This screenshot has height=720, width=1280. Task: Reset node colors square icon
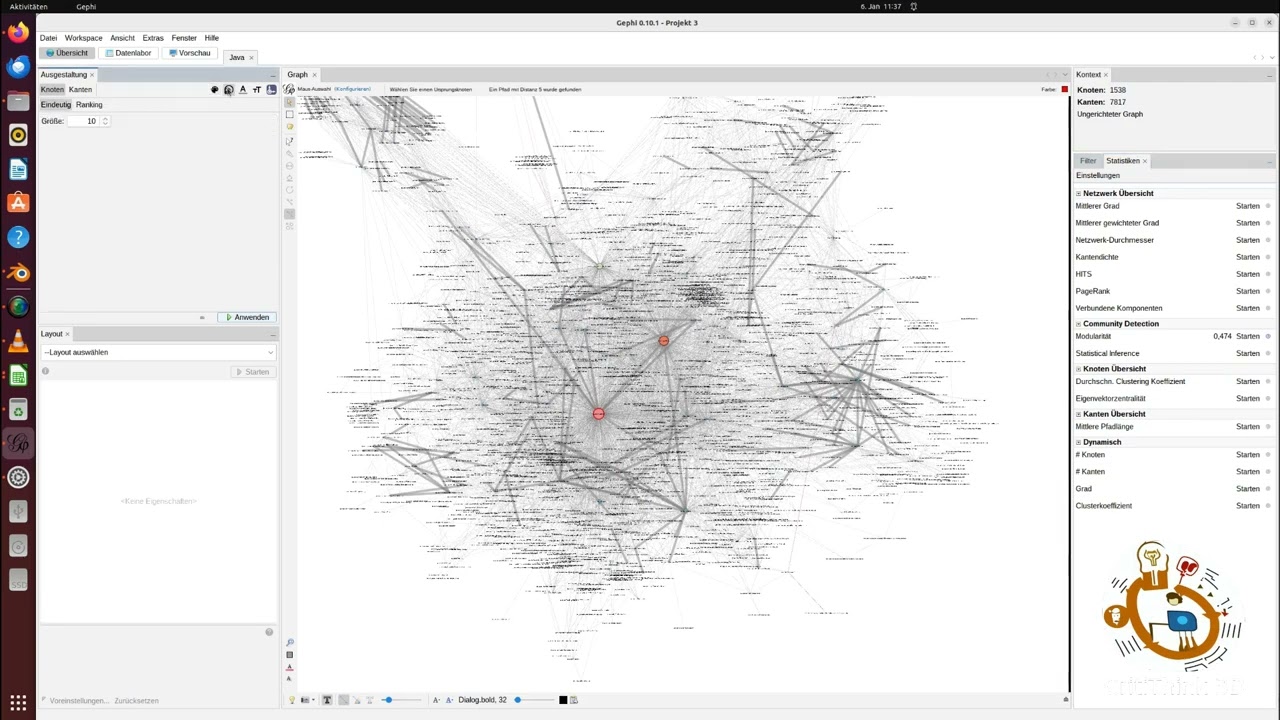pos(290,654)
